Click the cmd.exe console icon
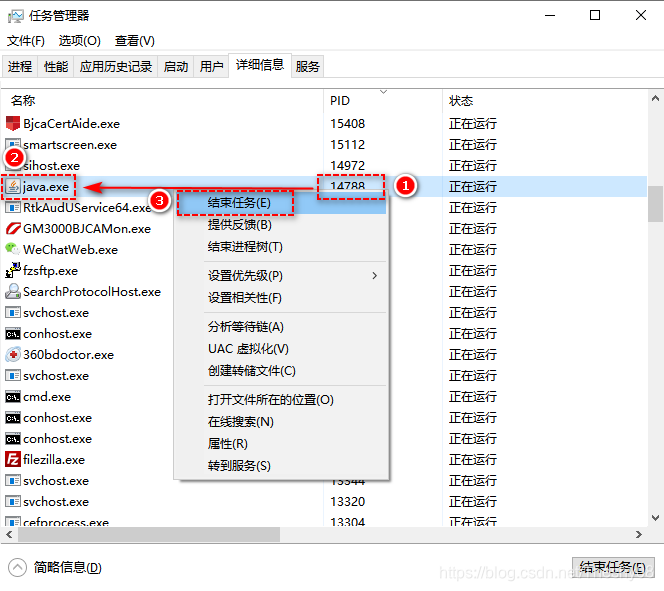664x591 pixels. tap(13, 397)
